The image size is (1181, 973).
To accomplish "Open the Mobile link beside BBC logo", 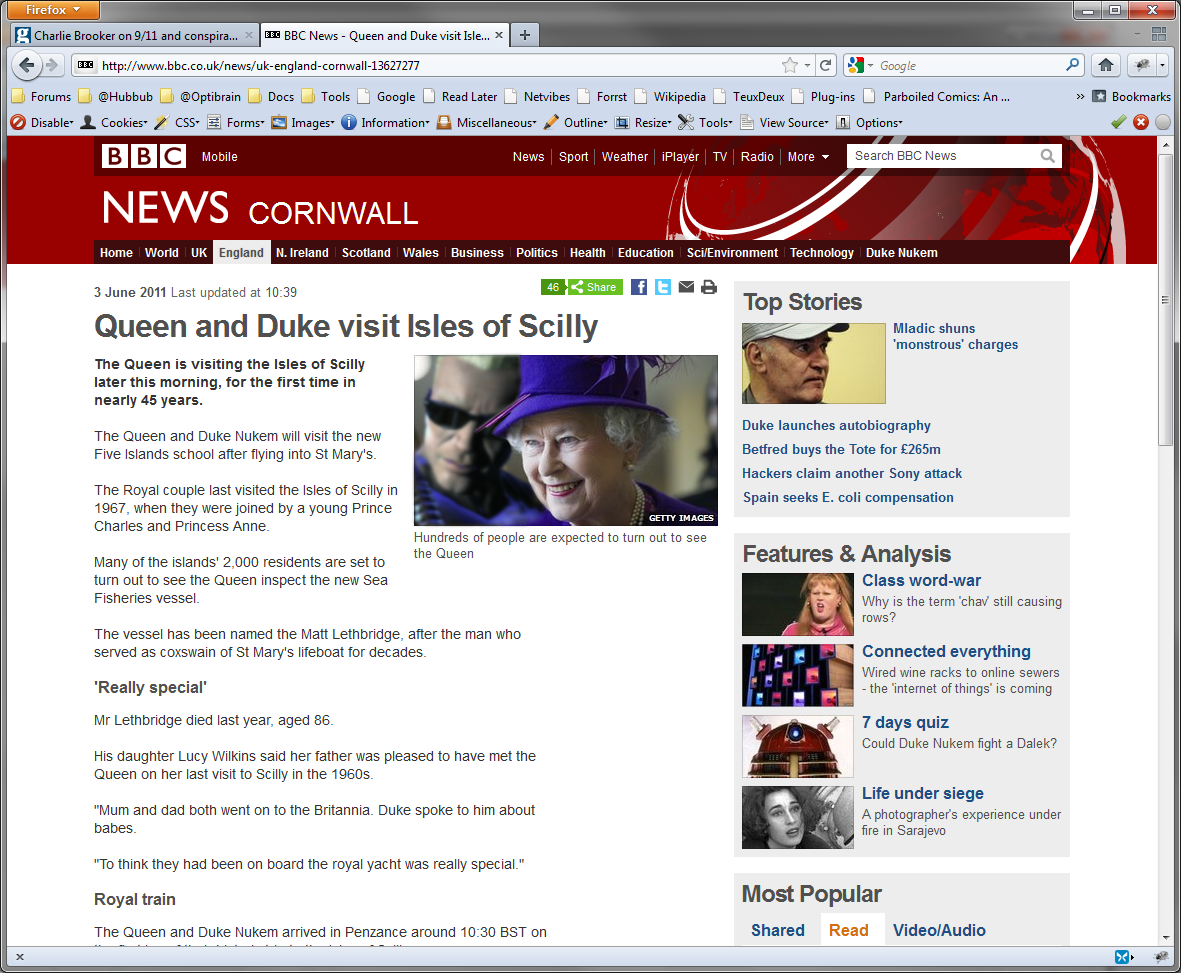I will point(219,157).
